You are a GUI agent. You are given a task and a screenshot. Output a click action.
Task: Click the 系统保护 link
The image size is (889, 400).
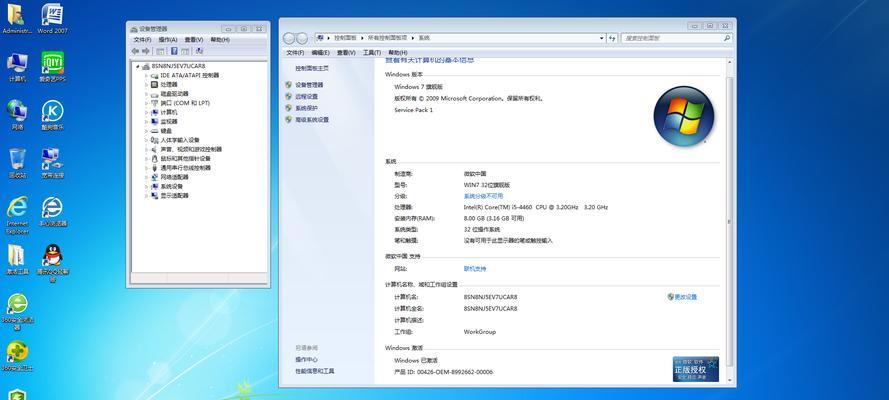[x=306, y=108]
